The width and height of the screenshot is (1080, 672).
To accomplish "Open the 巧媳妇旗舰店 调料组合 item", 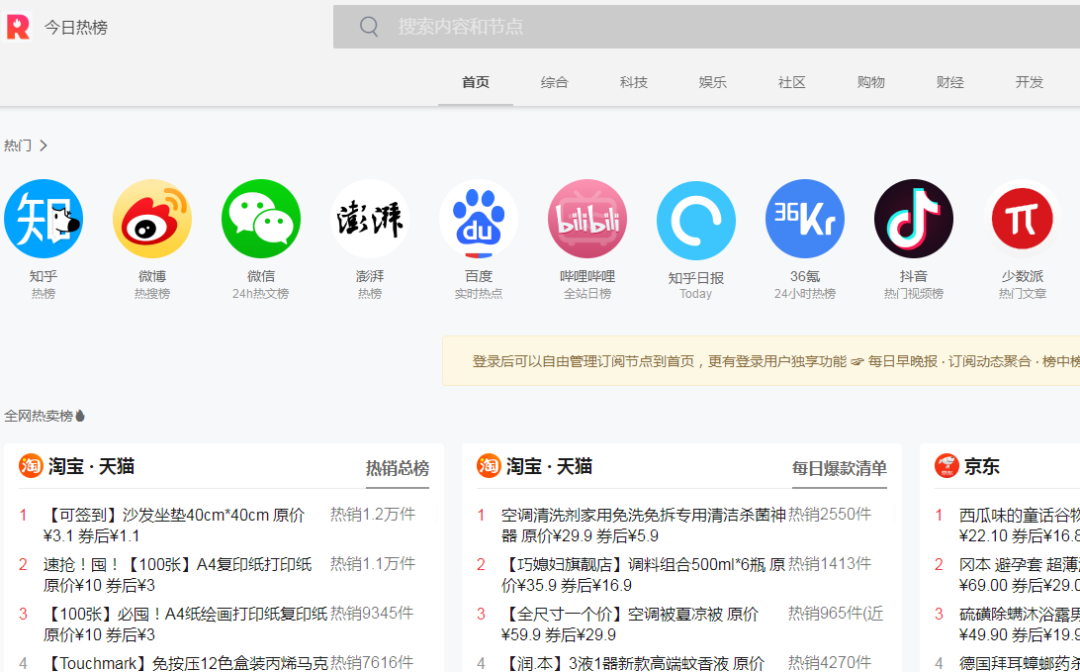I will [643, 575].
